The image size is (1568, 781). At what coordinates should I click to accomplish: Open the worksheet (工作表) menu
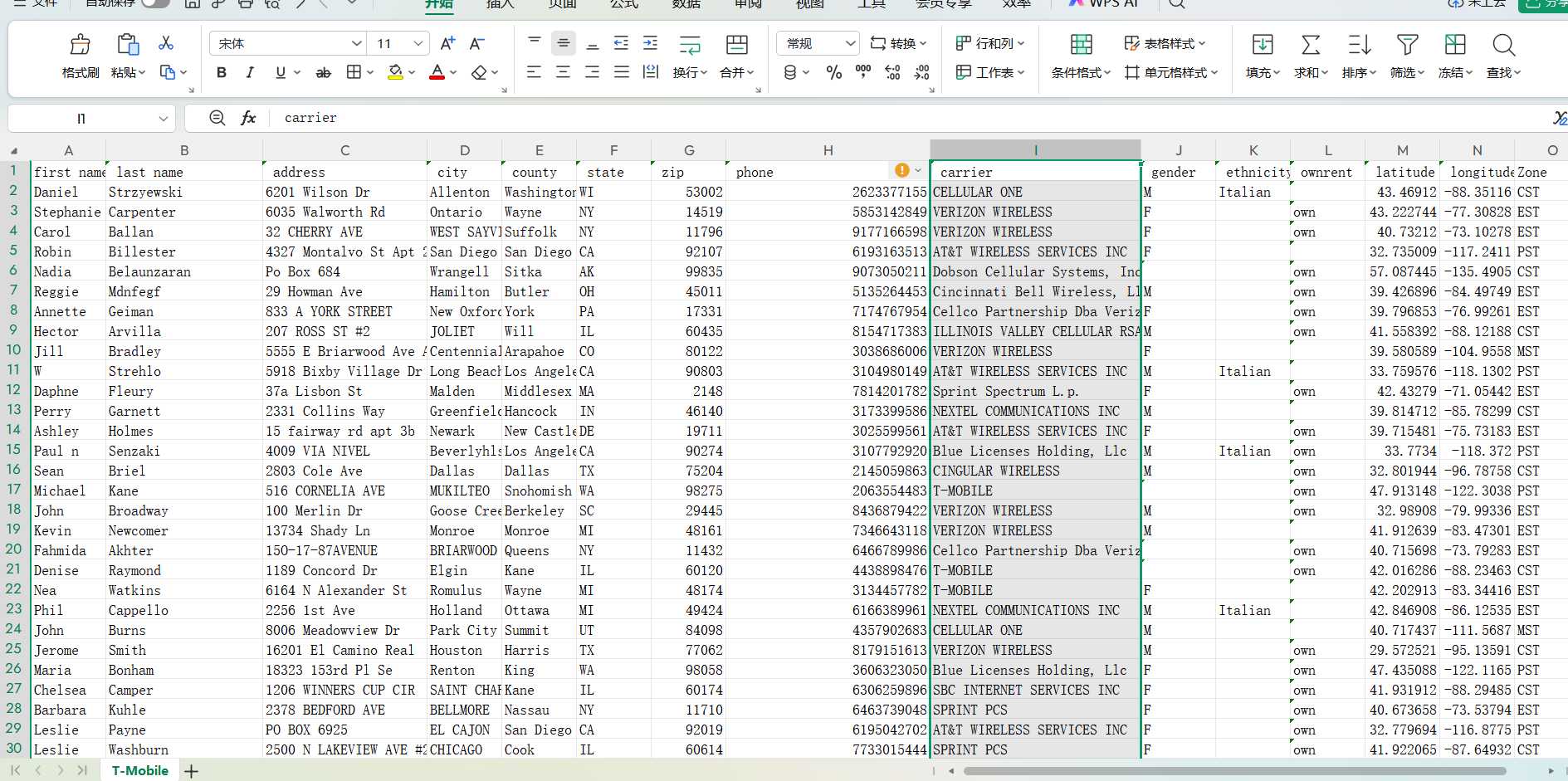(990, 73)
